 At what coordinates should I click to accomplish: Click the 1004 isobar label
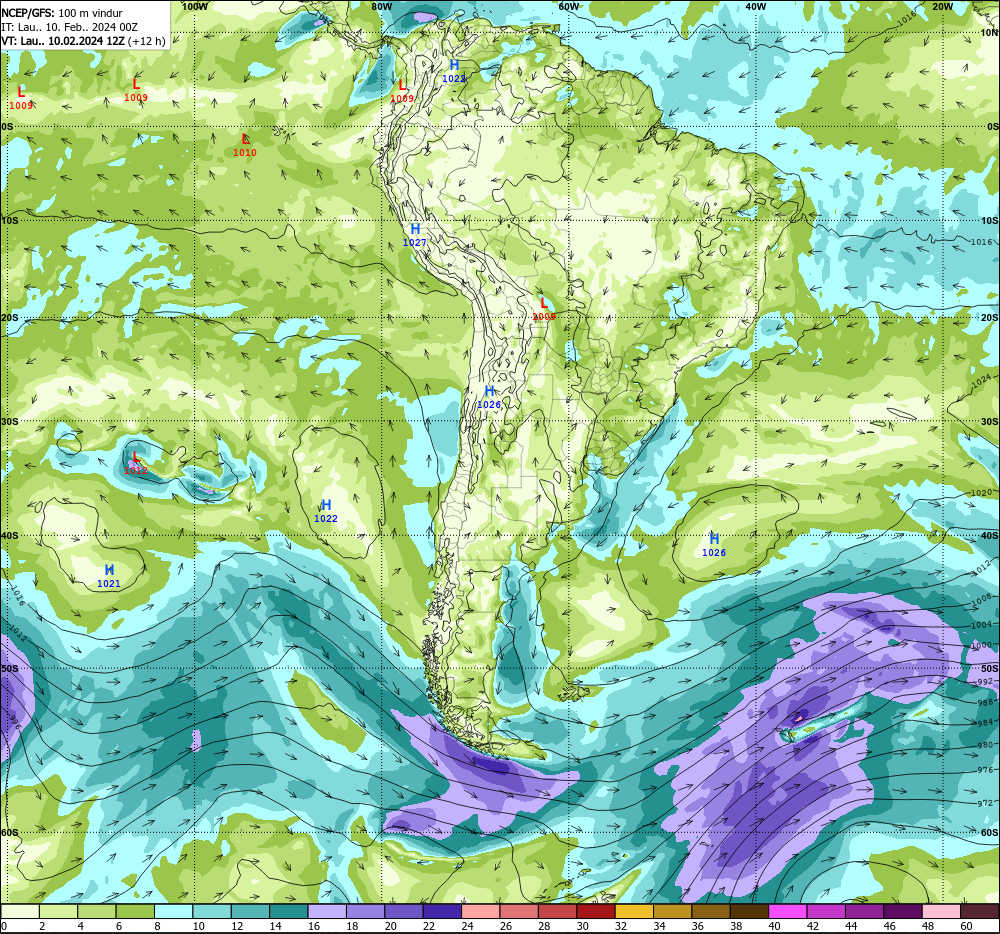(x=982, y=625)
